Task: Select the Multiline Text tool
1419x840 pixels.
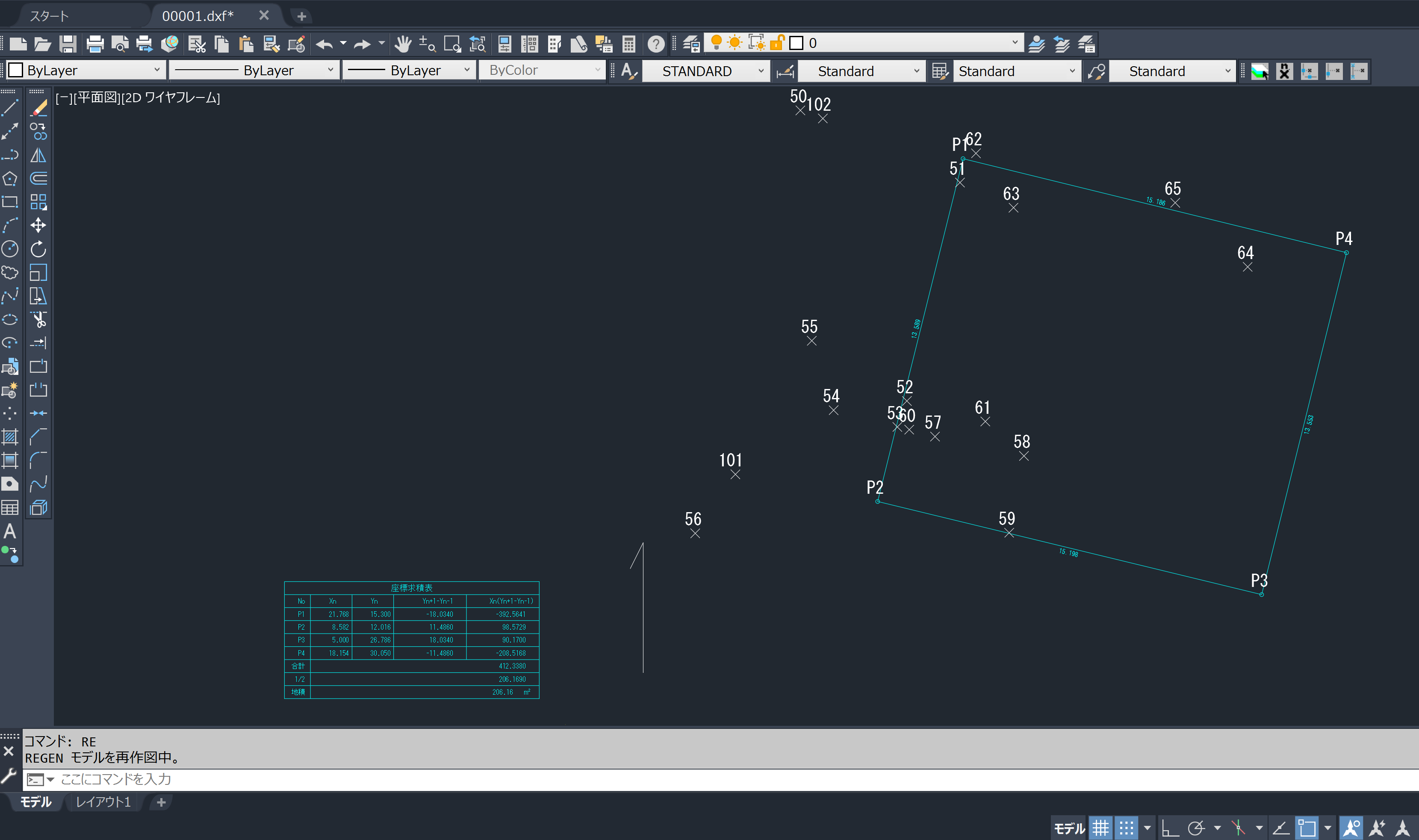Action: pyautogui.click(x=10, y=531)
